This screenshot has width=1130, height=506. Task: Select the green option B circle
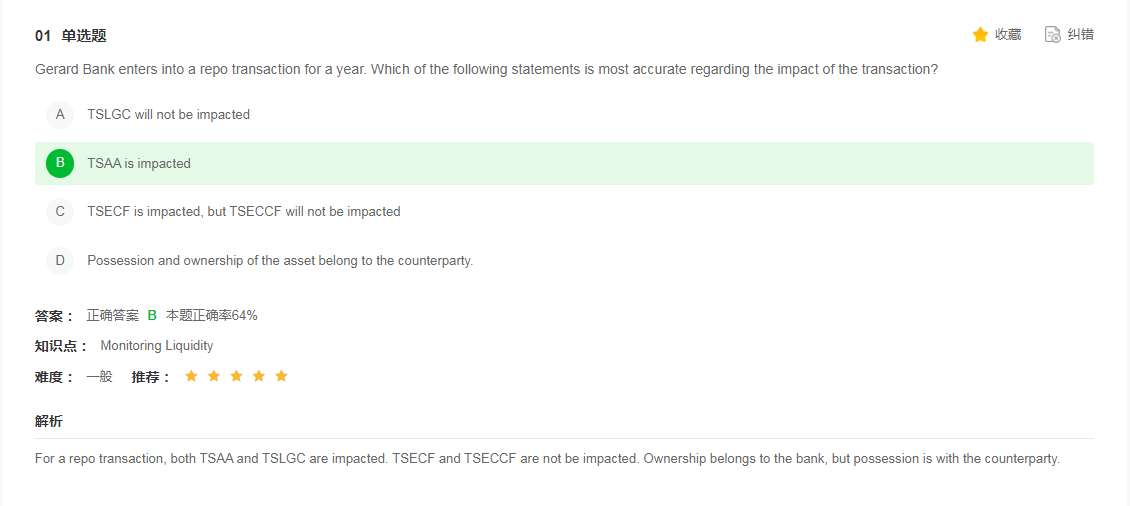[60, 163]
